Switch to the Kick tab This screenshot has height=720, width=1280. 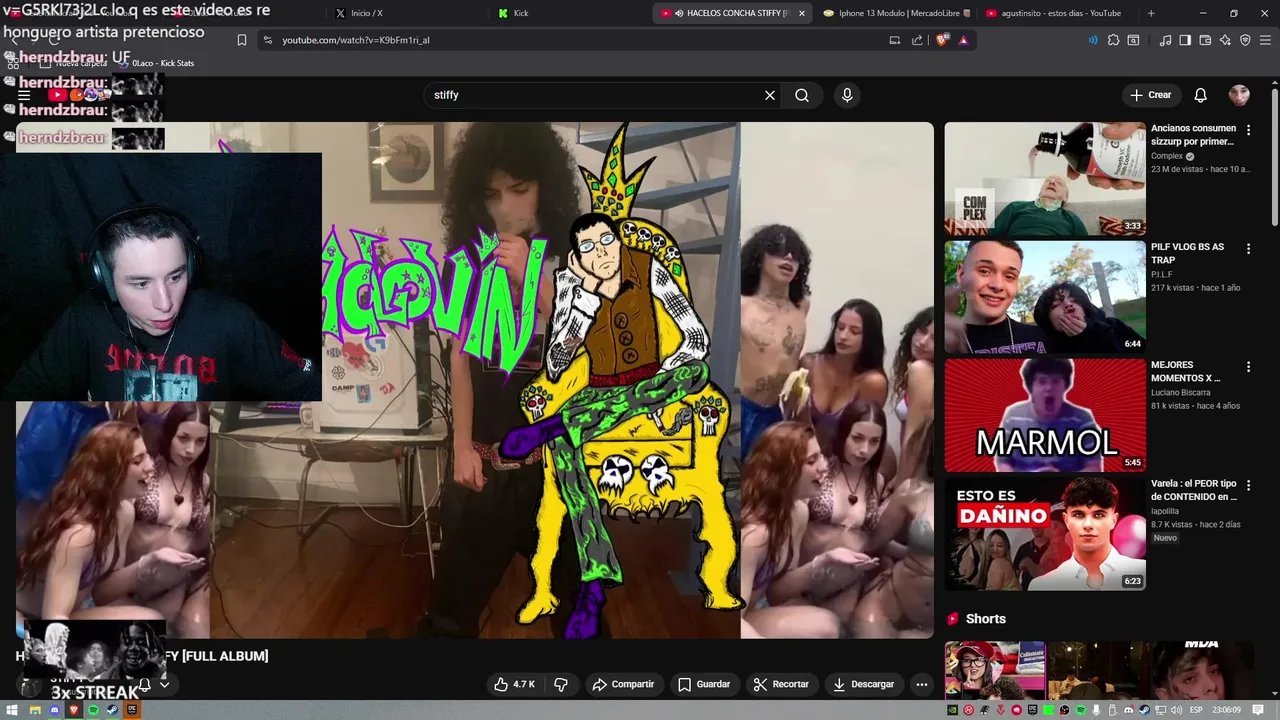[x=570, y=13]
